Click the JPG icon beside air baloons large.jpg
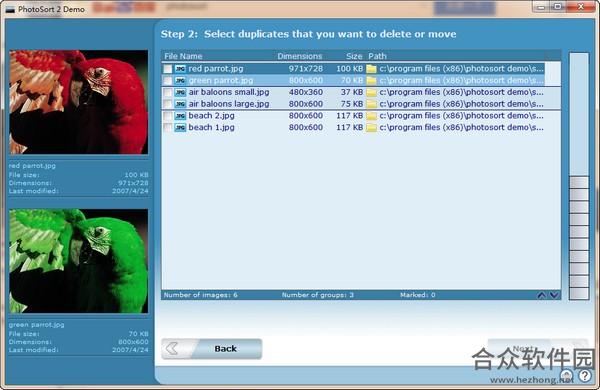 (180, 104)
